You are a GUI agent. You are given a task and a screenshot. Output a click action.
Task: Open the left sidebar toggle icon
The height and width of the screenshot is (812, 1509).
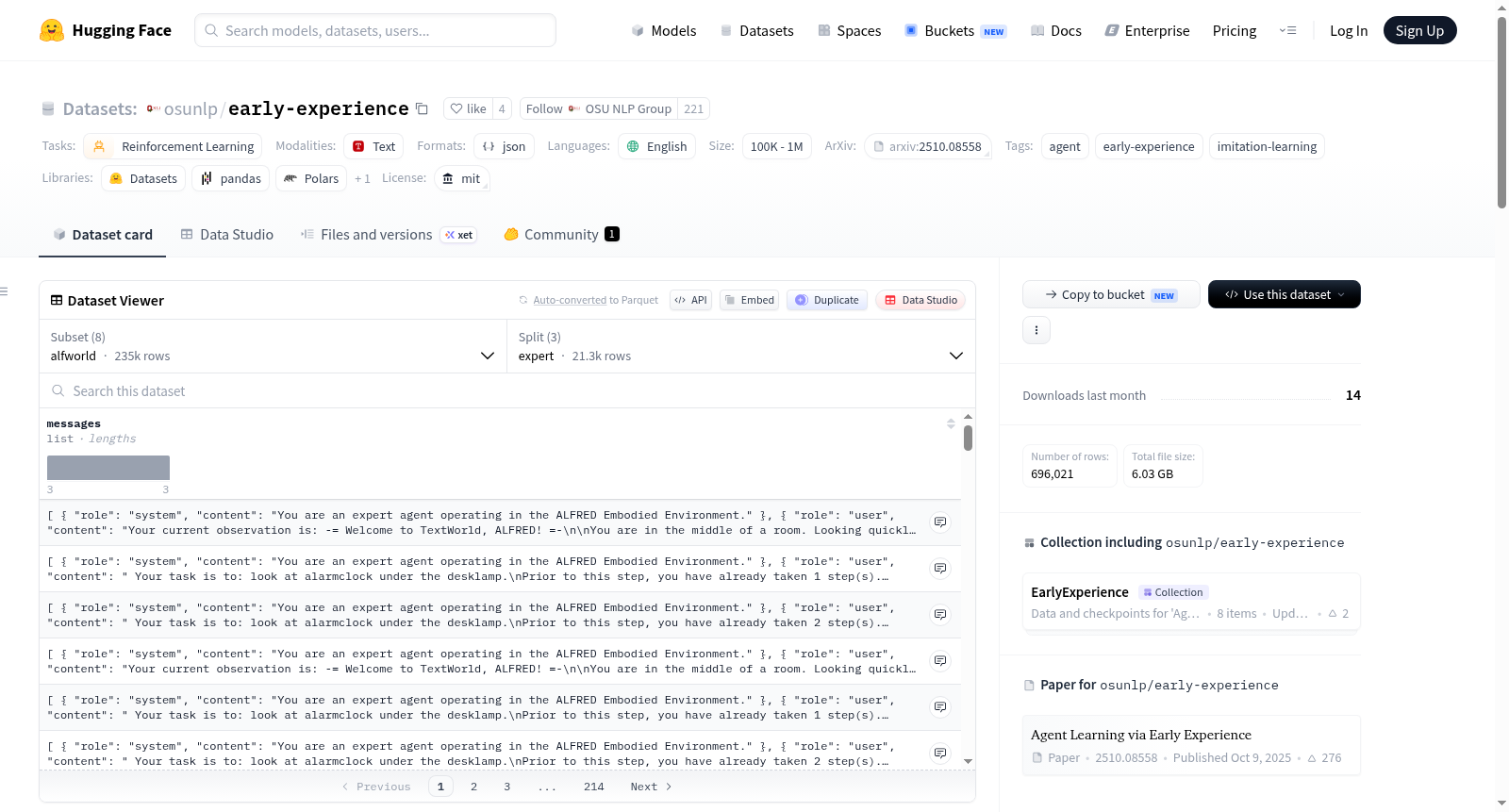coord(4,291)
